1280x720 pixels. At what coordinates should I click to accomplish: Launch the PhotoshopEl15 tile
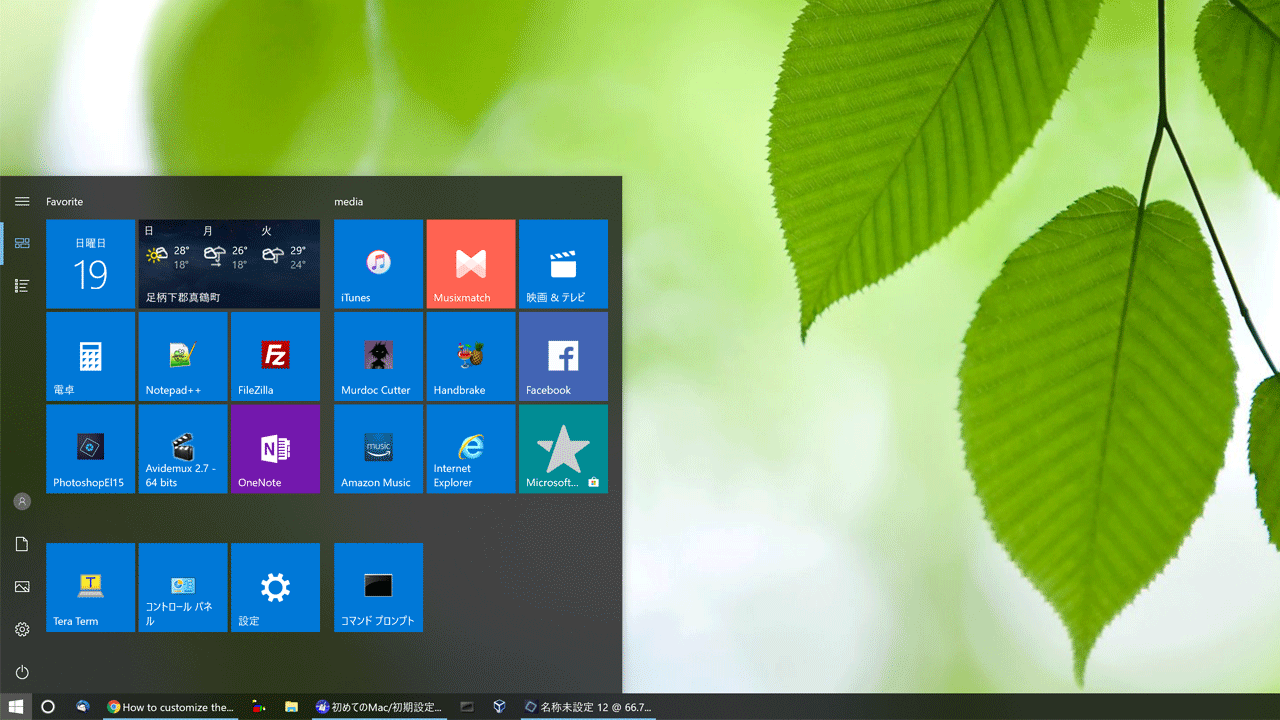[x=90, y=449]
